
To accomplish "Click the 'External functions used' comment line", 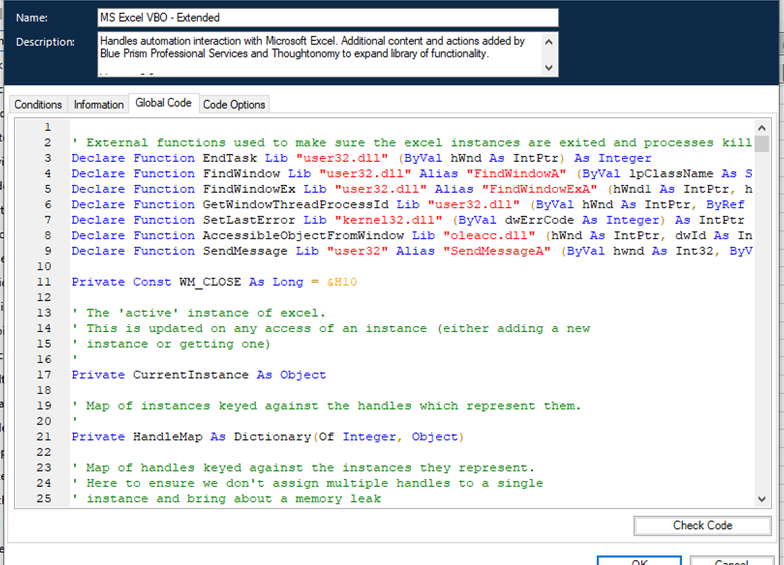I will tap(412, 142).
